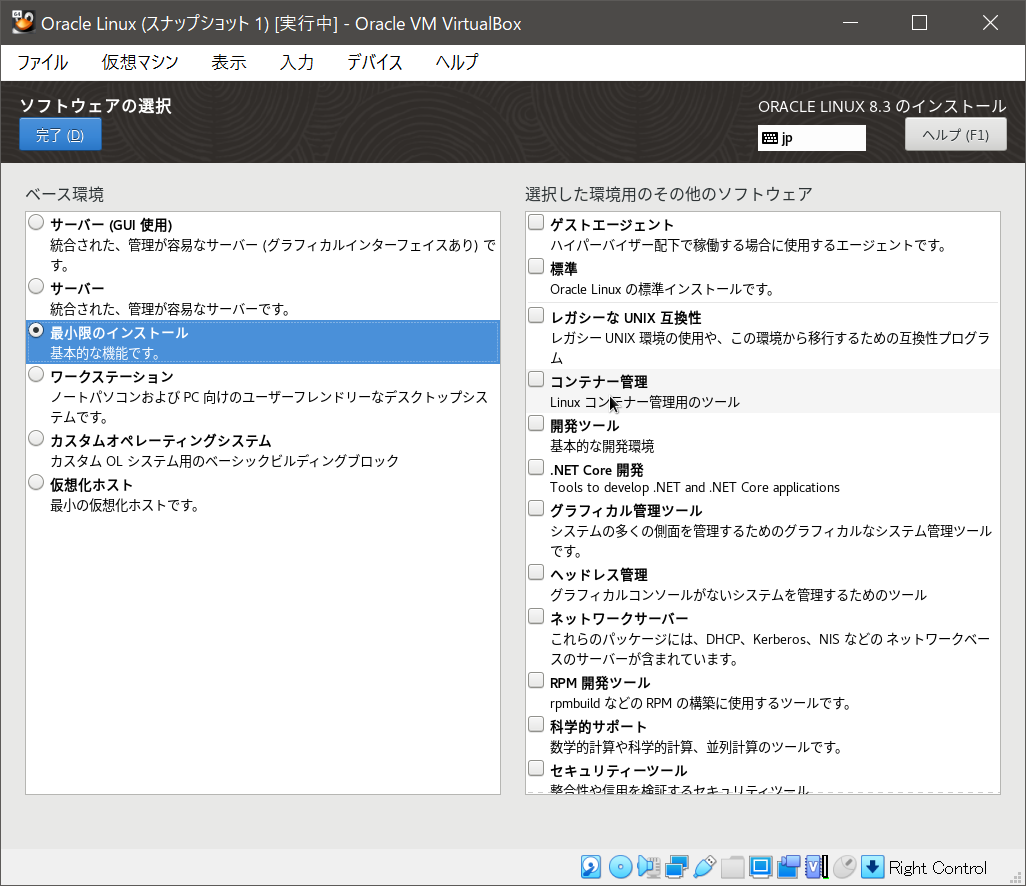Click description Oracle Linux の標準インストールです。
Screen dimensions: 1026x886
[662, 289]
